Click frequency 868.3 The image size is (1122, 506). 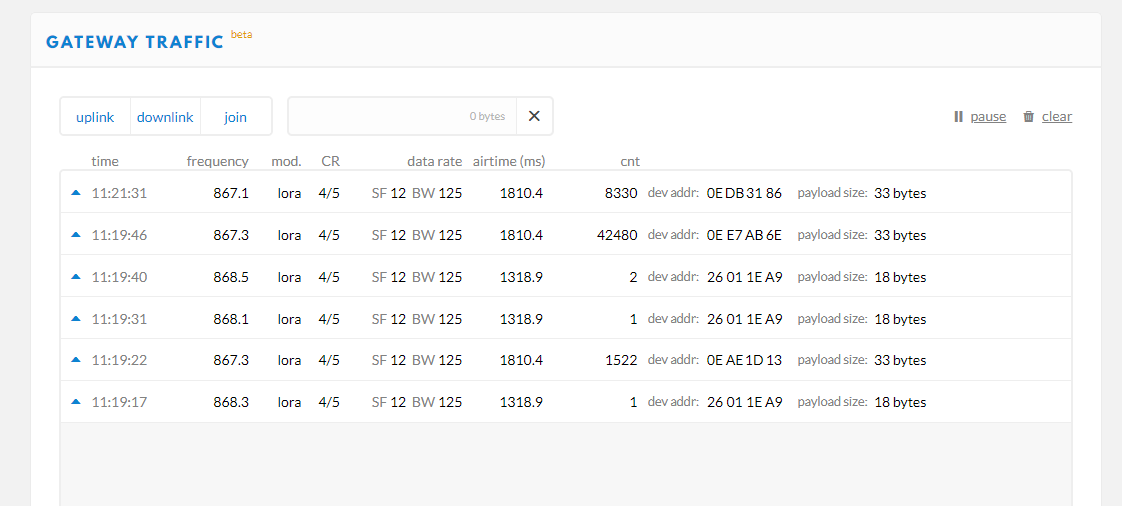tap(231, 402)
